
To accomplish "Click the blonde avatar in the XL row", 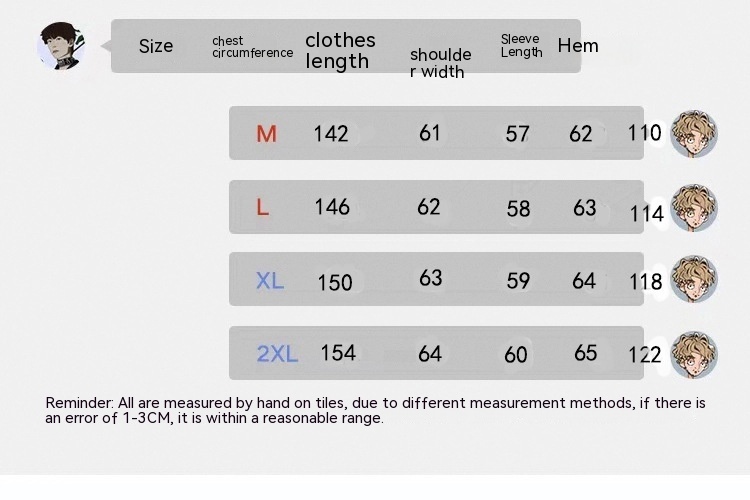I will [694, 280].
